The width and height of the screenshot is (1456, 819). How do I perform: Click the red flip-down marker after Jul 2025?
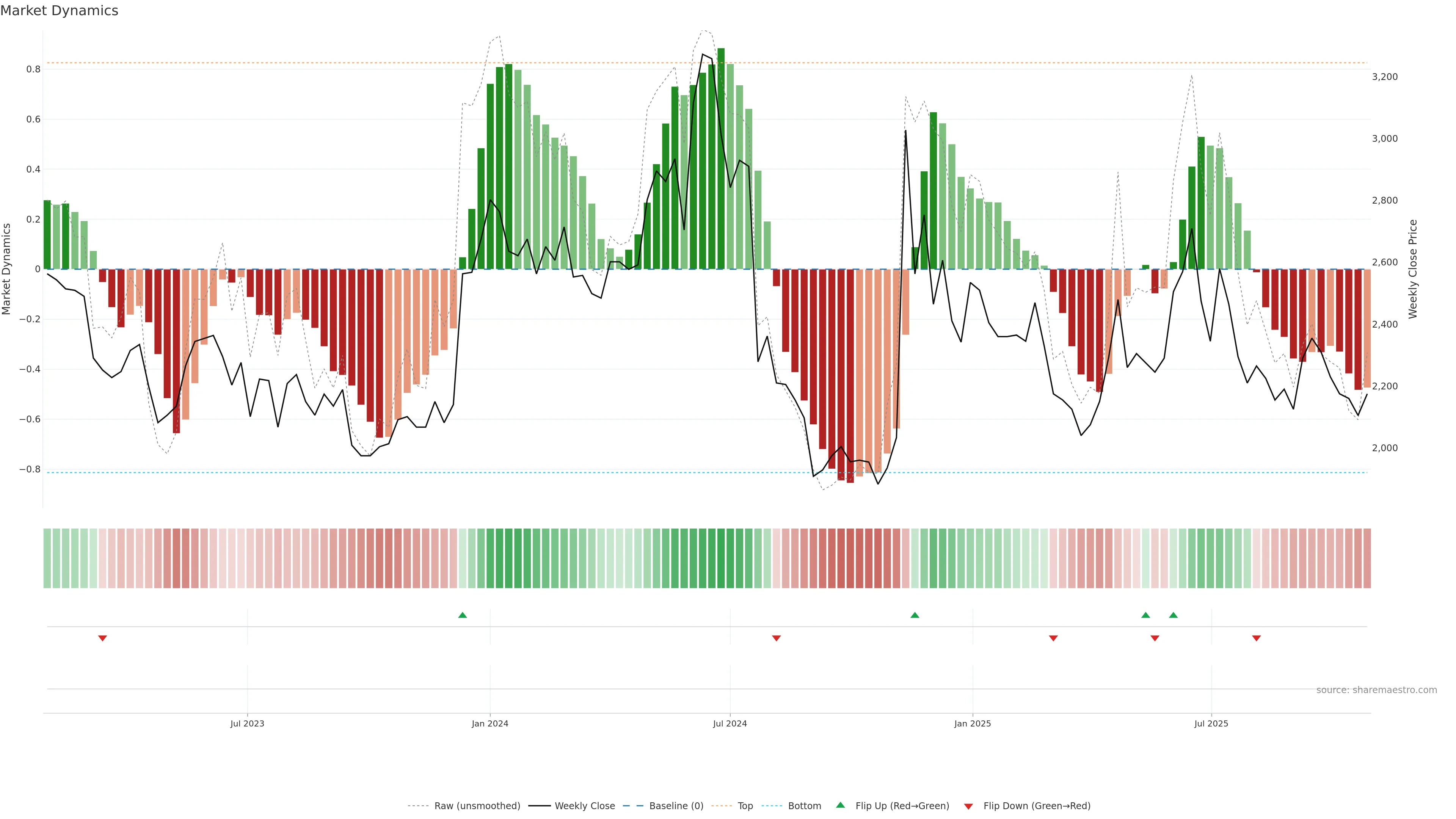(x=1257, y=638)
